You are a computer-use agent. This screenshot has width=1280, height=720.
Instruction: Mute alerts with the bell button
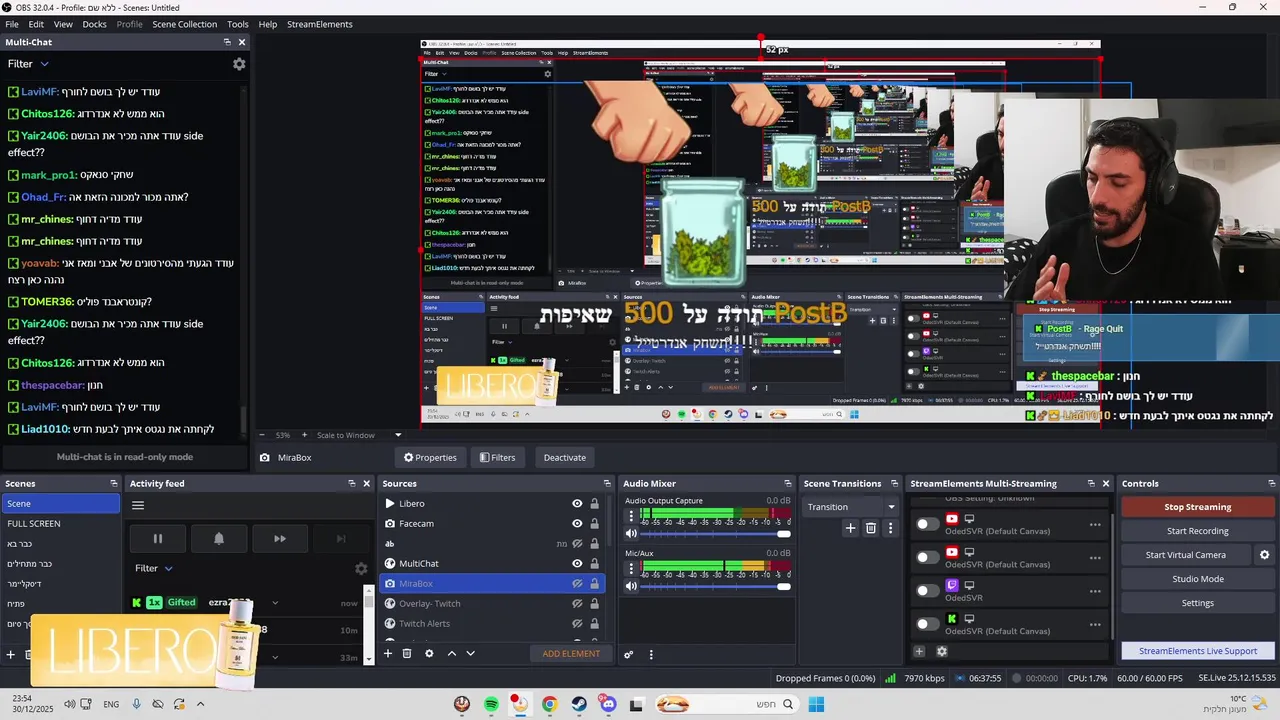(x=219, y=539)
